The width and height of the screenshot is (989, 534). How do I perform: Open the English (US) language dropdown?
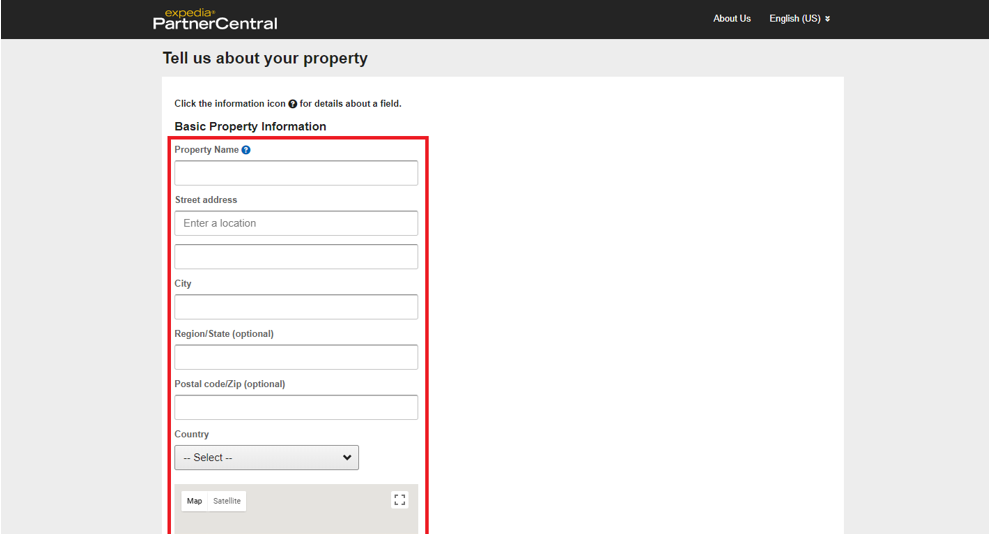pos(799,19)
